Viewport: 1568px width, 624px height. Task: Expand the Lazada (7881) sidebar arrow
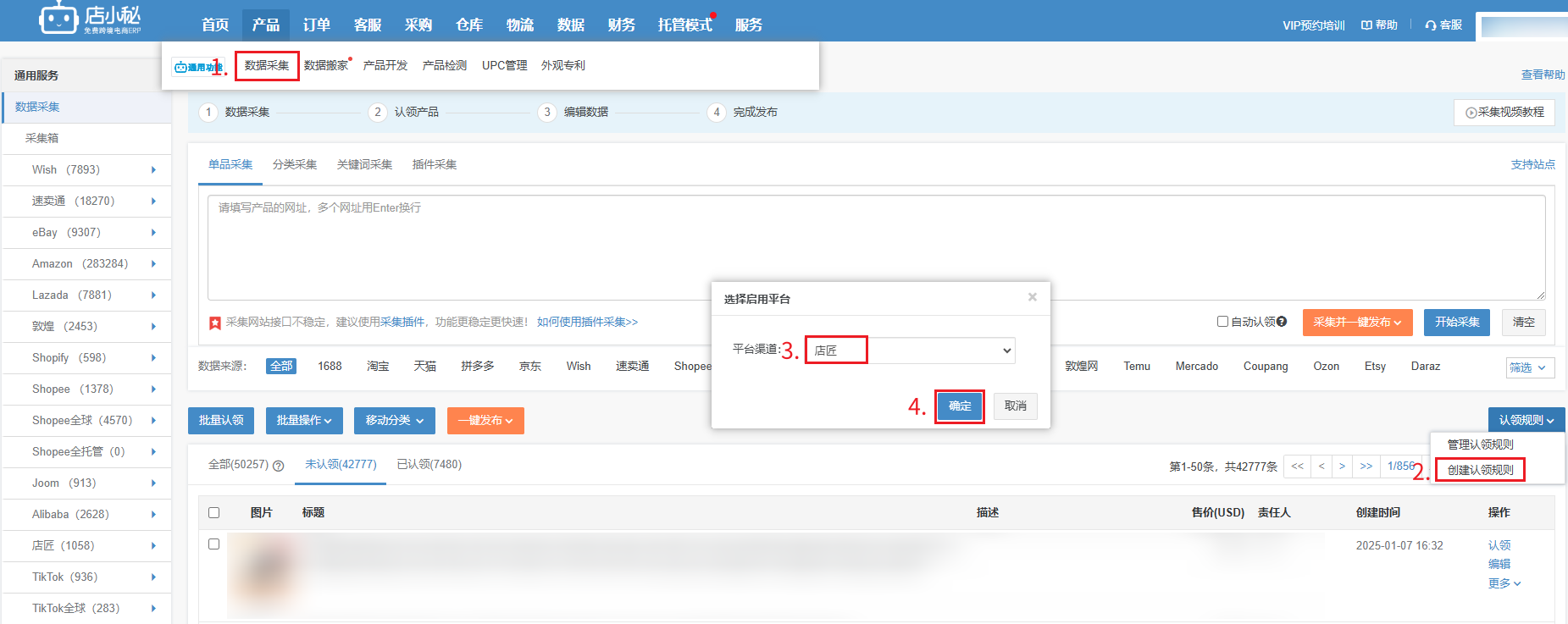[153, 295]
